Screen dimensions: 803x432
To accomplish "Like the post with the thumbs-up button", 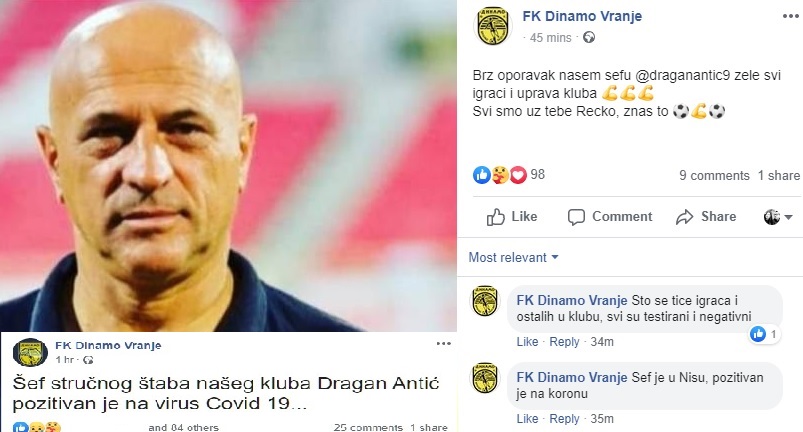I will 512,217.
